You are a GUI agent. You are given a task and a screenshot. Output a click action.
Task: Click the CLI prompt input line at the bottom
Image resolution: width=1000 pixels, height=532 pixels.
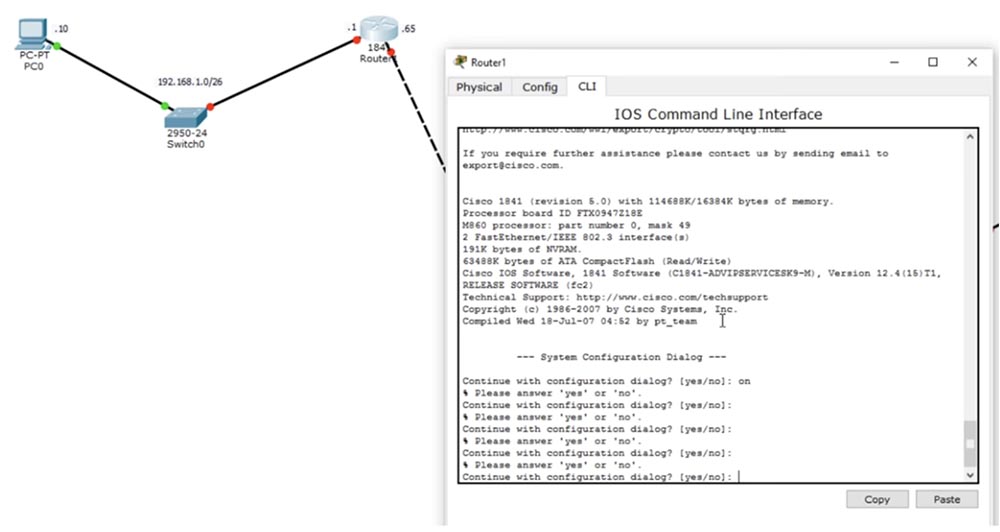click(601, 477)
